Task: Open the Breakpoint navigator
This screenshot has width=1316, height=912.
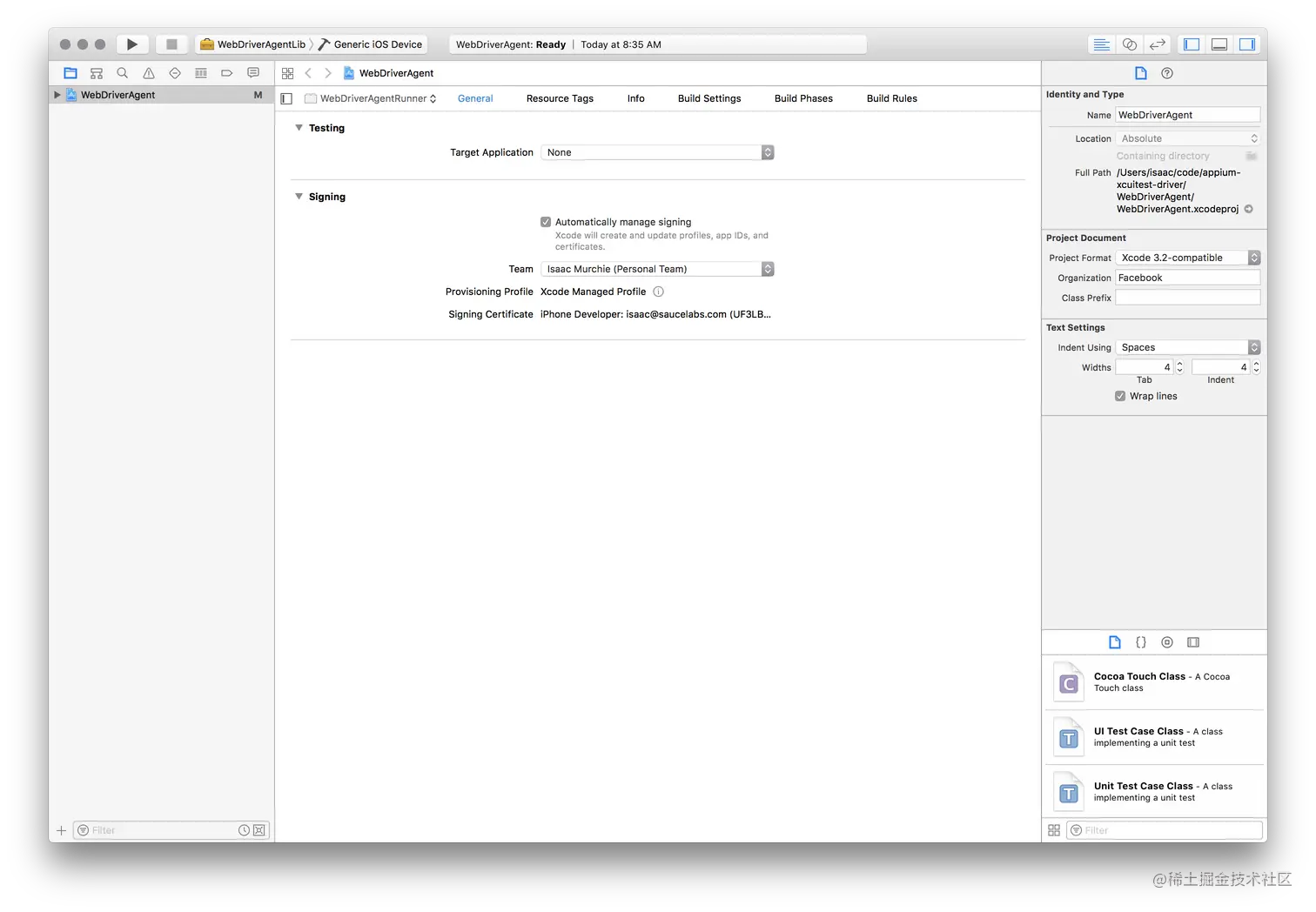Action: (227, 73)
